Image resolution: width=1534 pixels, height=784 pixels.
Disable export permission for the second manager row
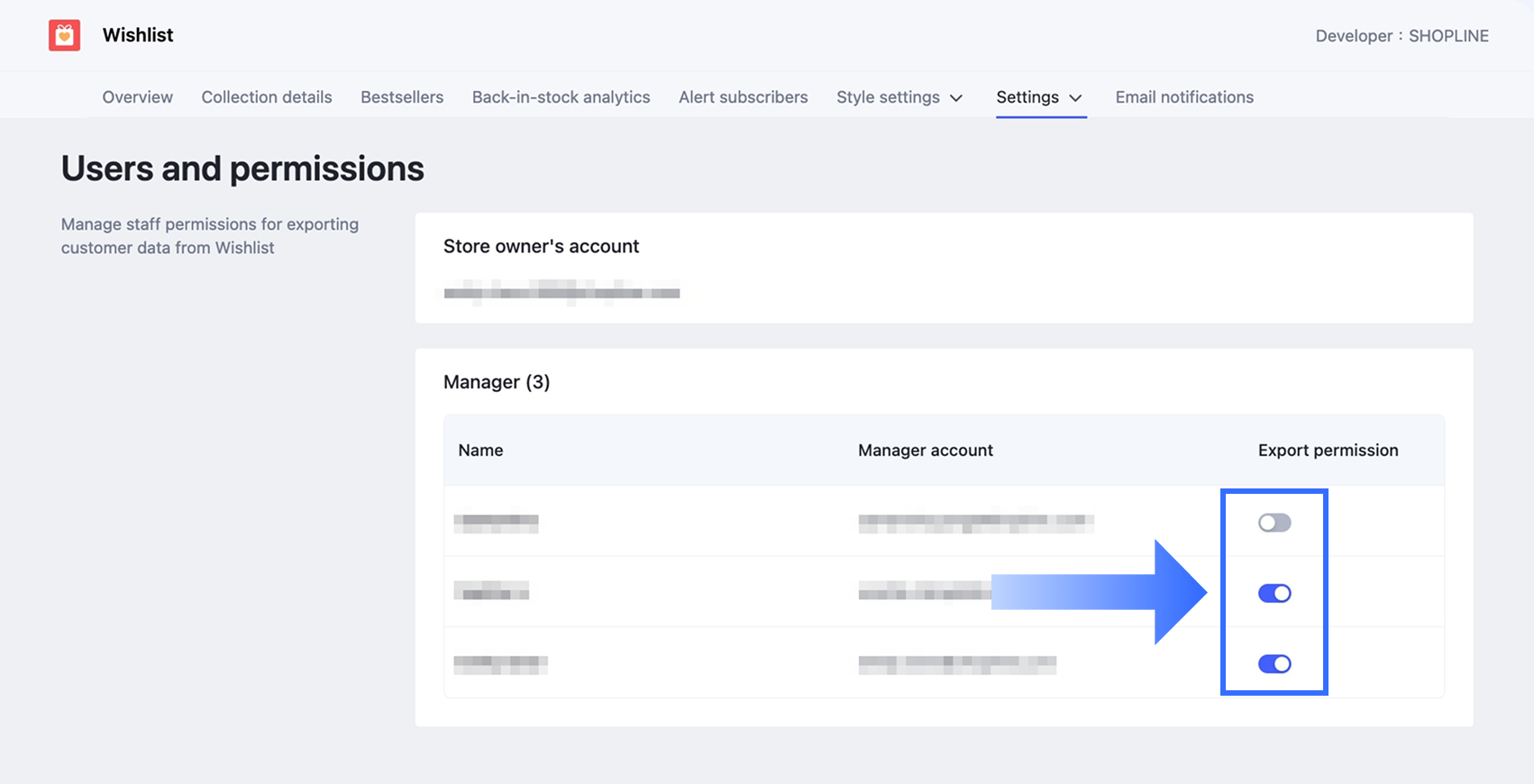point(1274,593)
